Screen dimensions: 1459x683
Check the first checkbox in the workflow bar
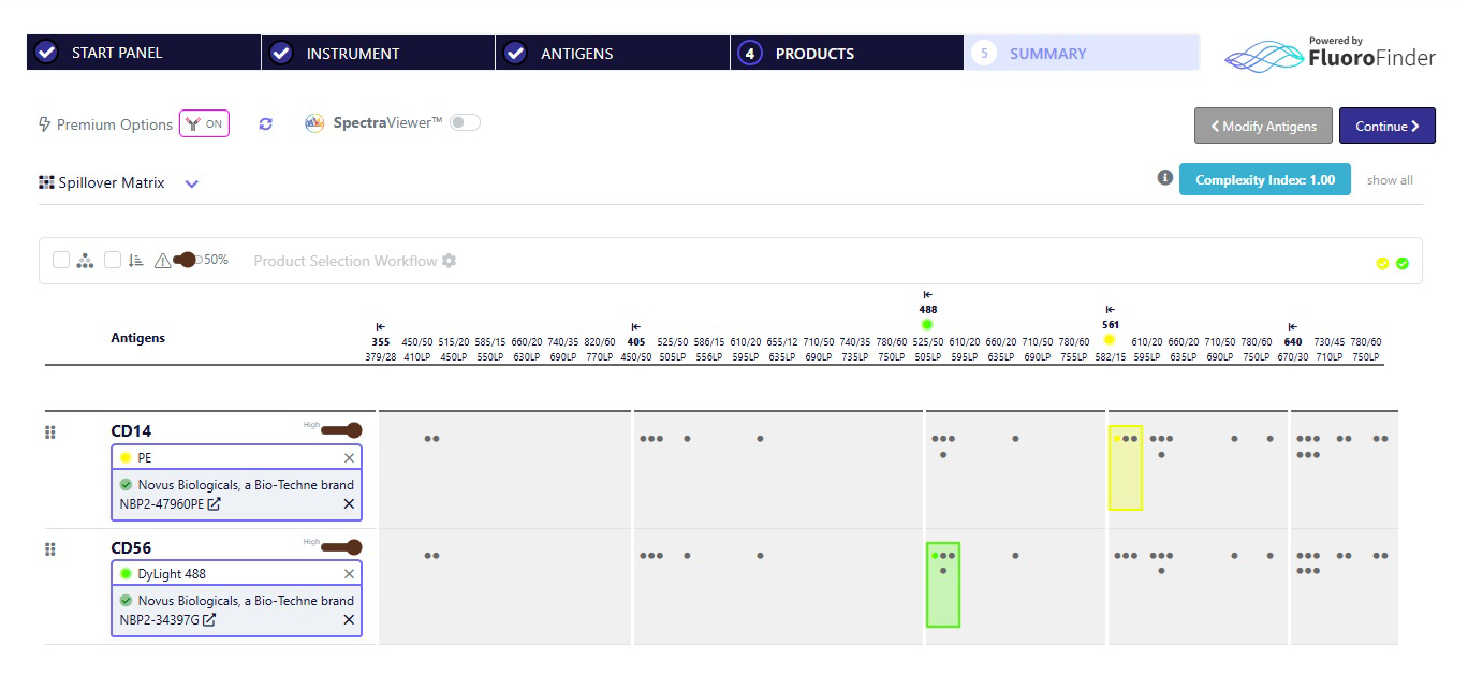60,259
